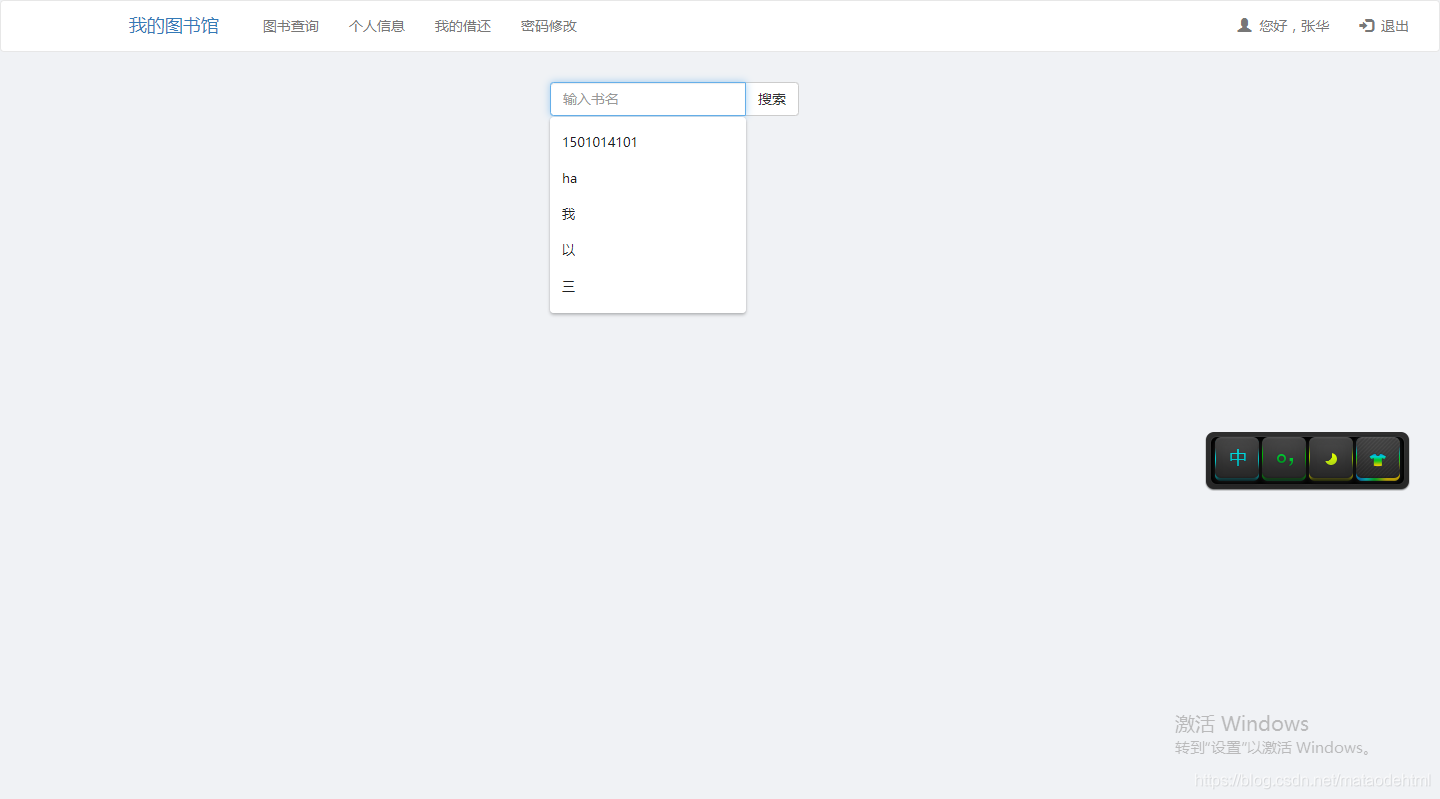Click the 您好，张华 greeting text
The image size is (1440, 799).
[1293, 25]
